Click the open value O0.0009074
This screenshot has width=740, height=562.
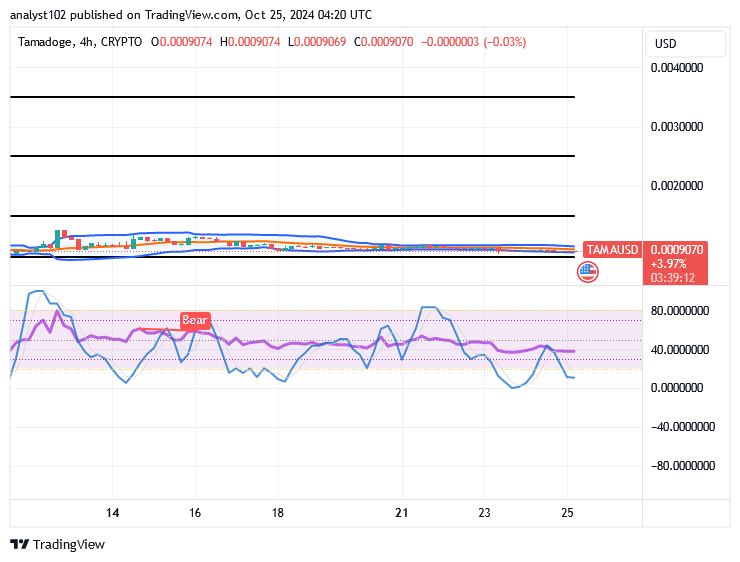[182, 42]
